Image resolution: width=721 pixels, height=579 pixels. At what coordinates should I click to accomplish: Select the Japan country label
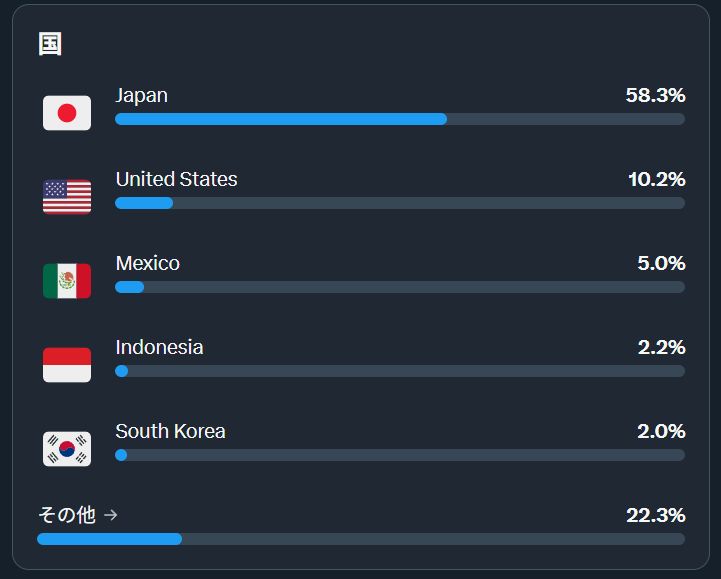(141, 96)
